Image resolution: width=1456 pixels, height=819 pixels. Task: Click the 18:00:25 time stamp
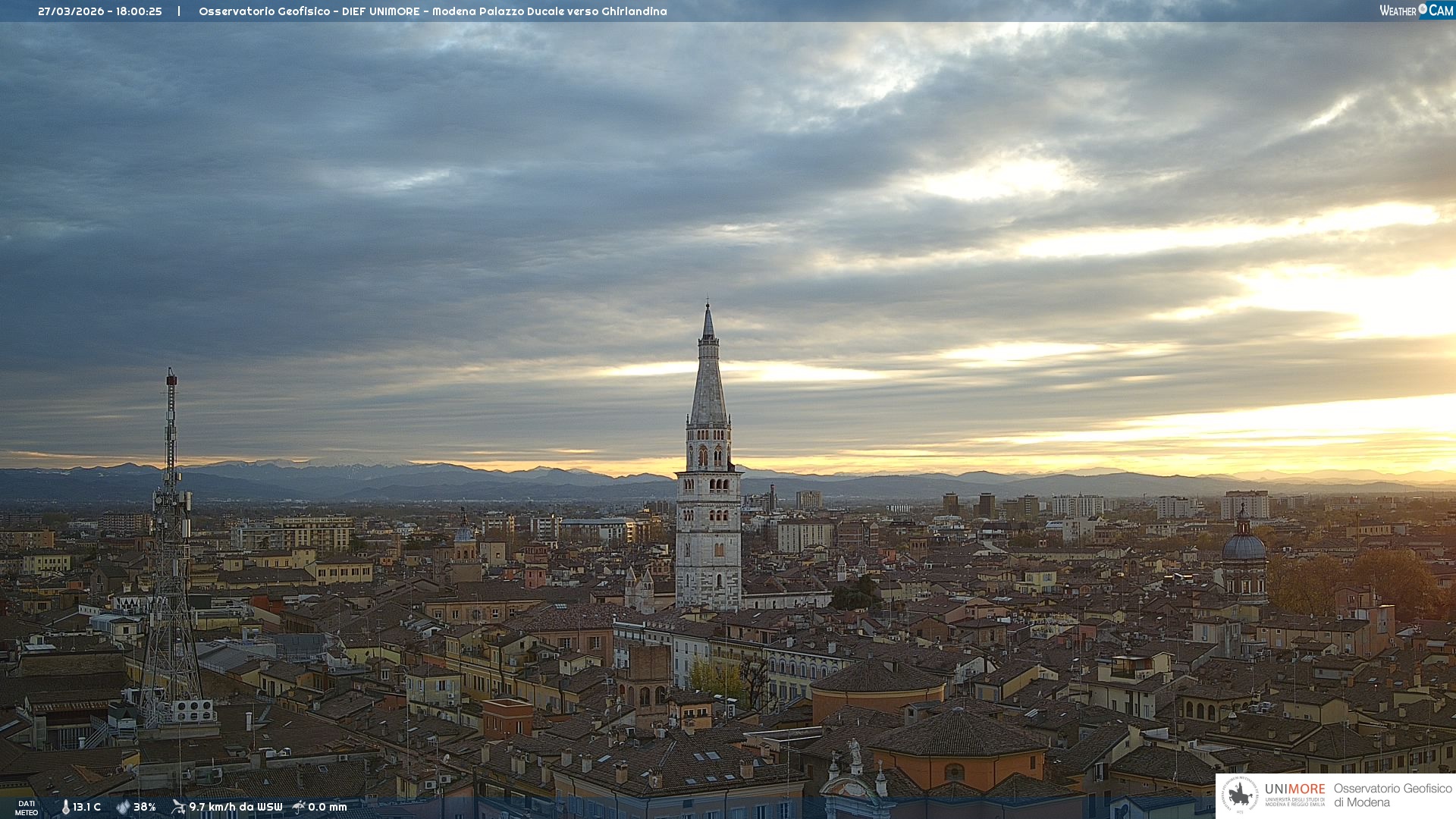[139, 11]
